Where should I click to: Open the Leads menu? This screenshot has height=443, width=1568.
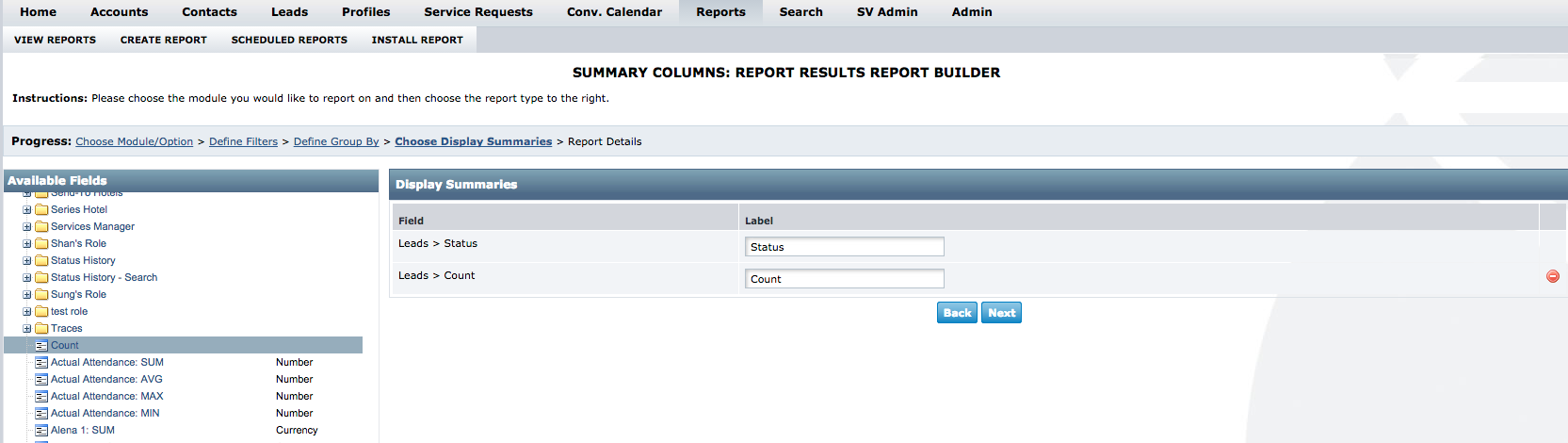point(289,12)
